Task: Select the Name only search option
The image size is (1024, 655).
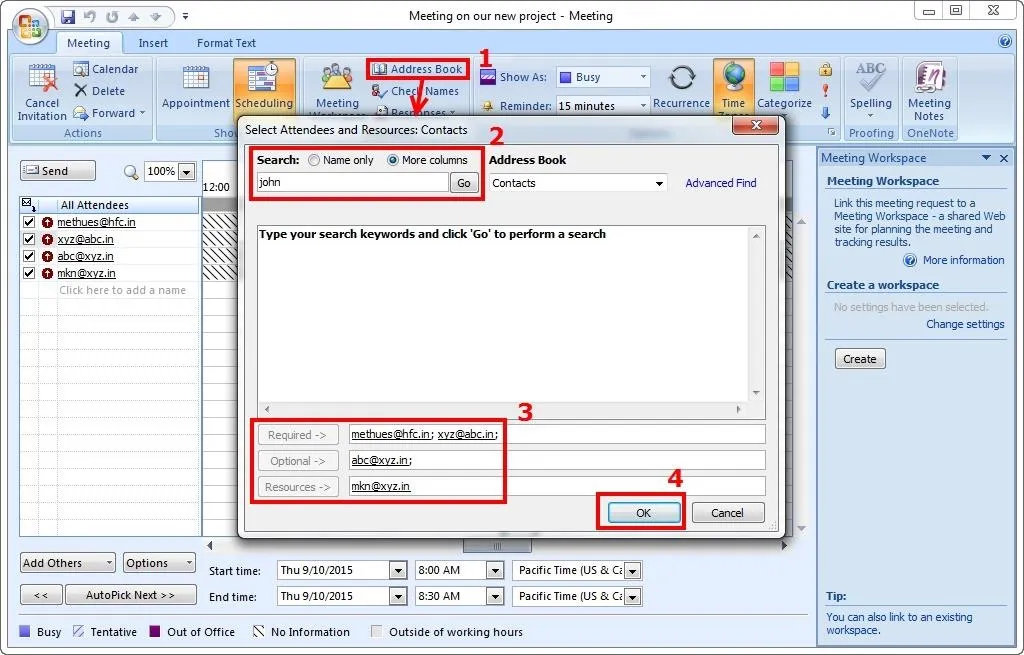Action: point(314,160)
